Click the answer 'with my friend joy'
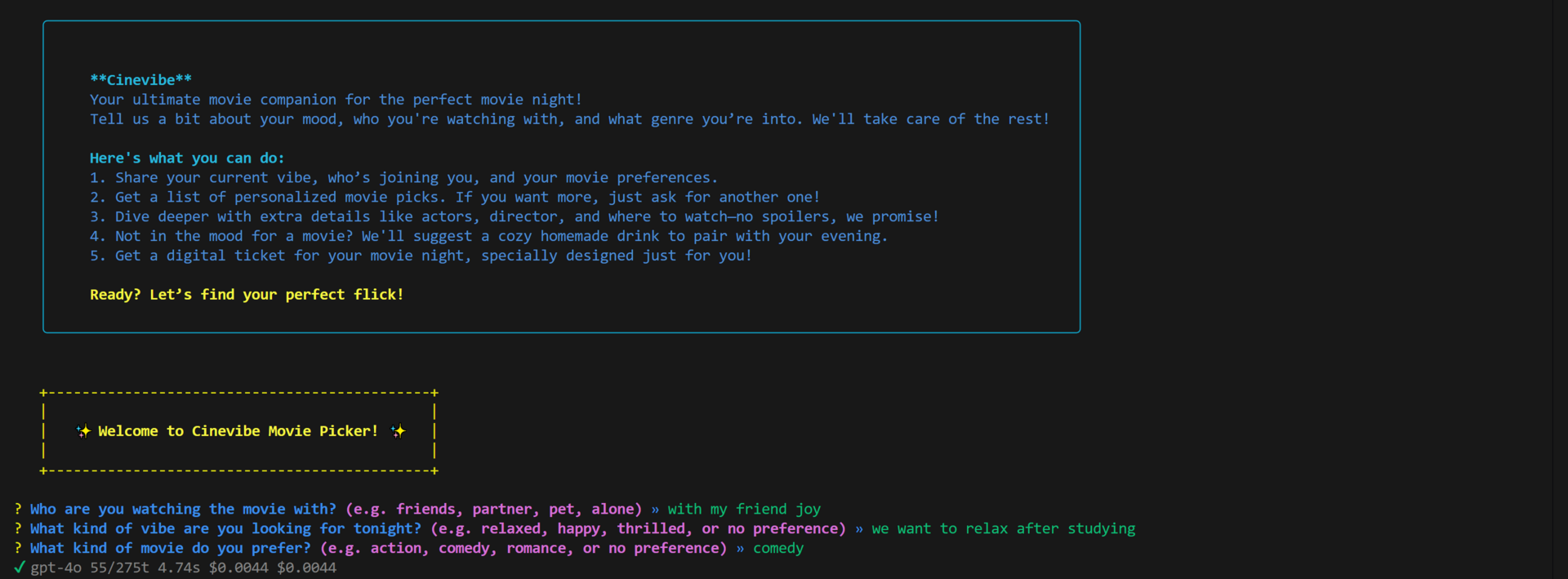Screen dimensions: 1568x579 (744, 510)
